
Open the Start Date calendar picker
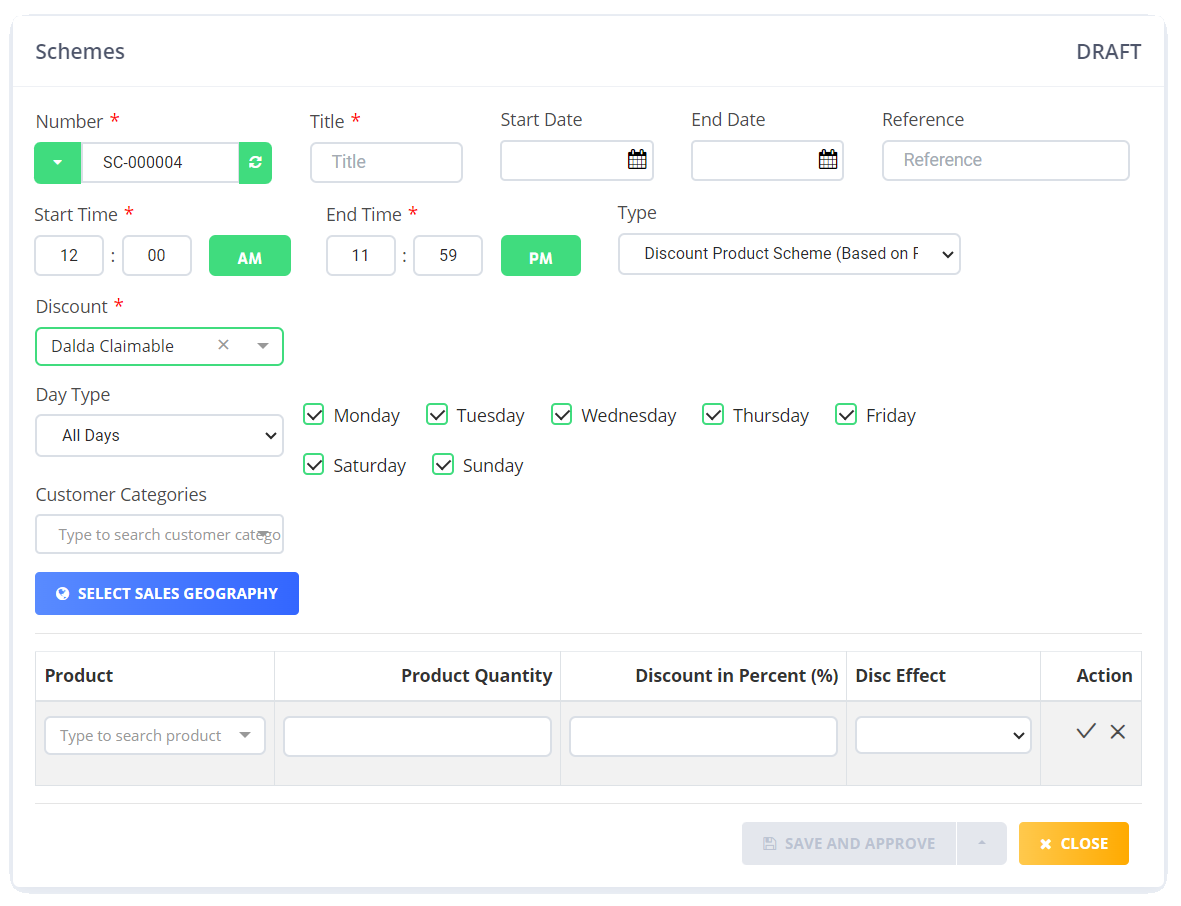[x=638, y=160]
